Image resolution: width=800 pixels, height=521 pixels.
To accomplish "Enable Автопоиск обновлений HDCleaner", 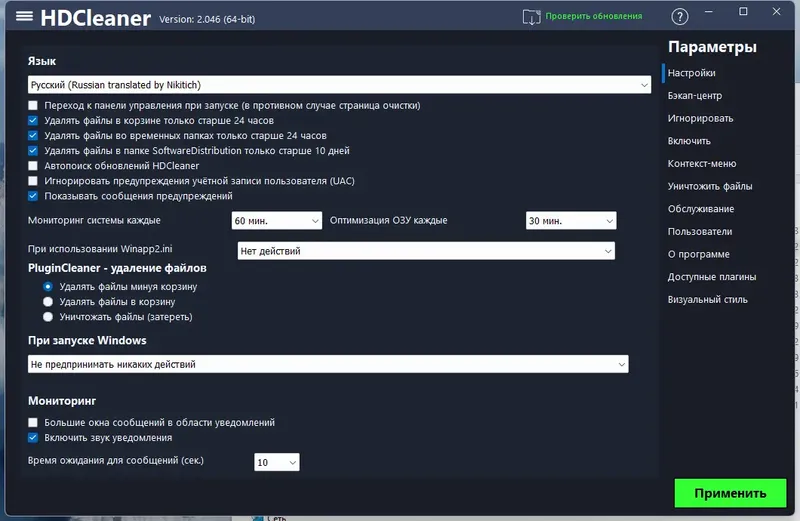I will [33, 166].
